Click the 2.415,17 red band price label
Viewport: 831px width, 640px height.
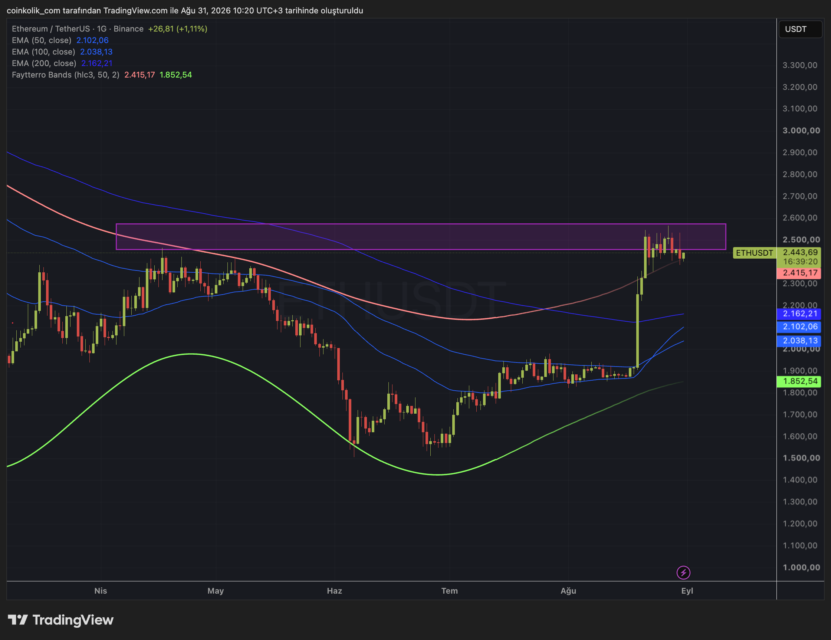pyautogui.click(x=800, y=273)
